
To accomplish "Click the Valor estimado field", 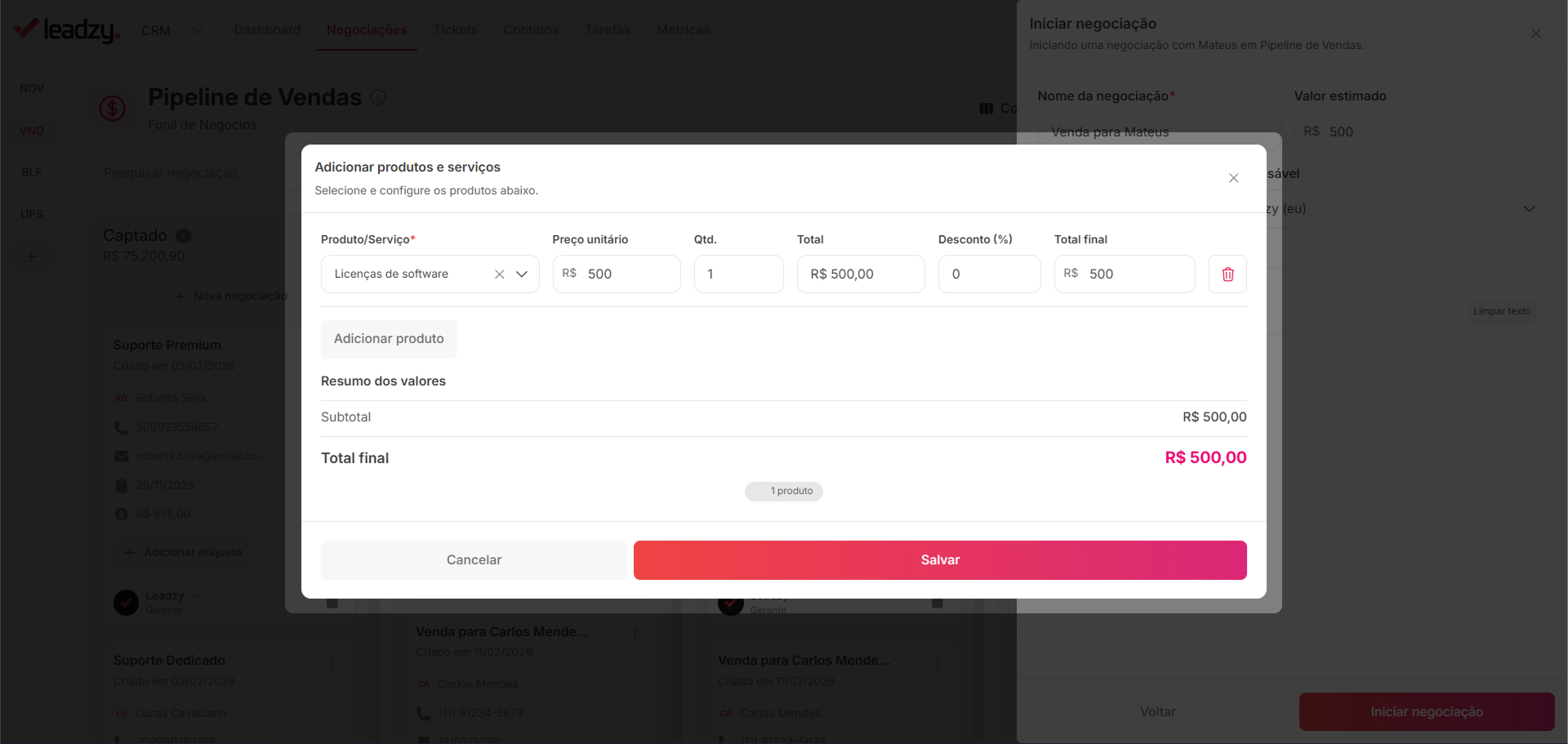I will [x=1420, y=131].
